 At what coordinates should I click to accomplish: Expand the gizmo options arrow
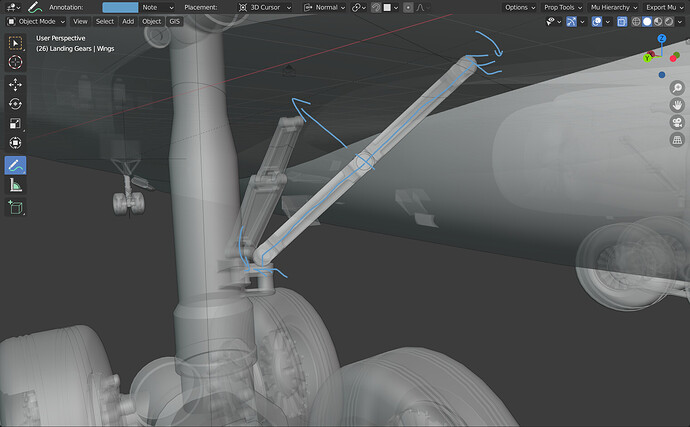pos(583,21)
